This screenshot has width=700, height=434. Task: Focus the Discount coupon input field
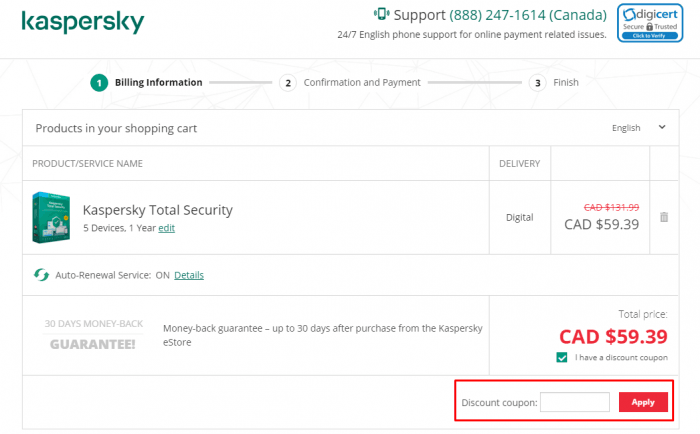tap(575, 402)
